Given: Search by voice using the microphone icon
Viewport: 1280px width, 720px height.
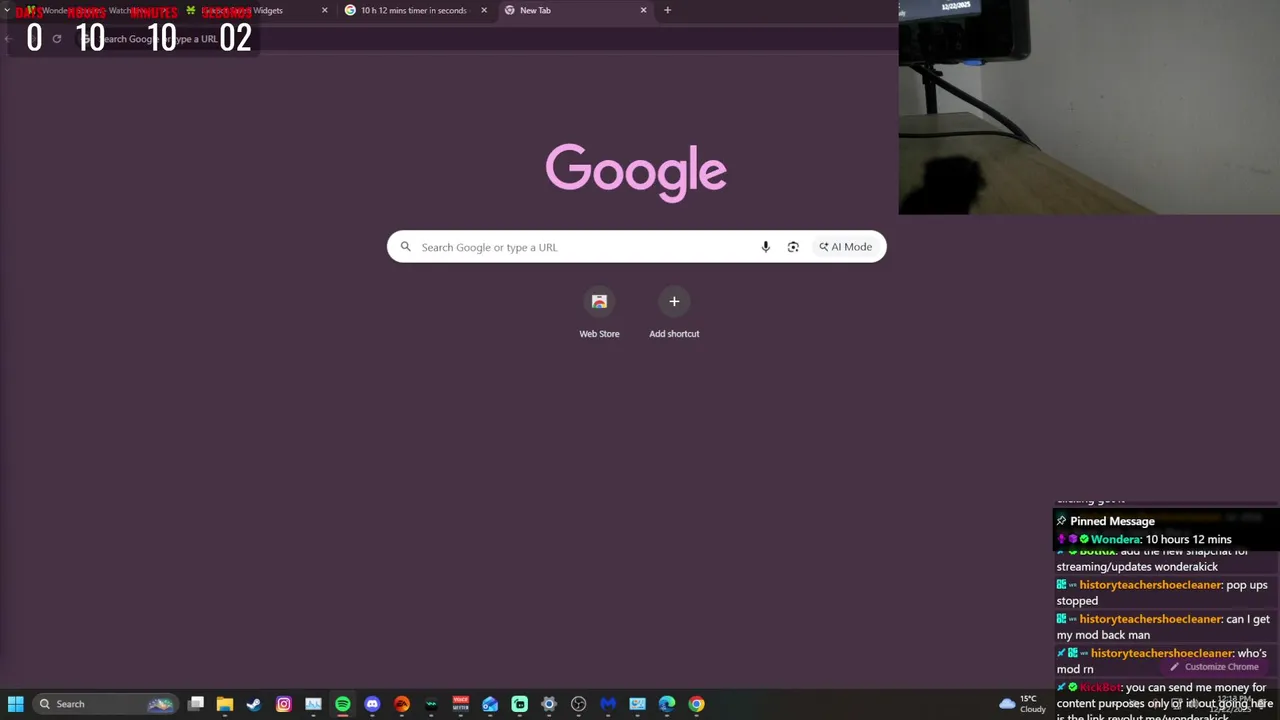Looking at the screenshot, I should pyautogui.click(x=765, y=247).
